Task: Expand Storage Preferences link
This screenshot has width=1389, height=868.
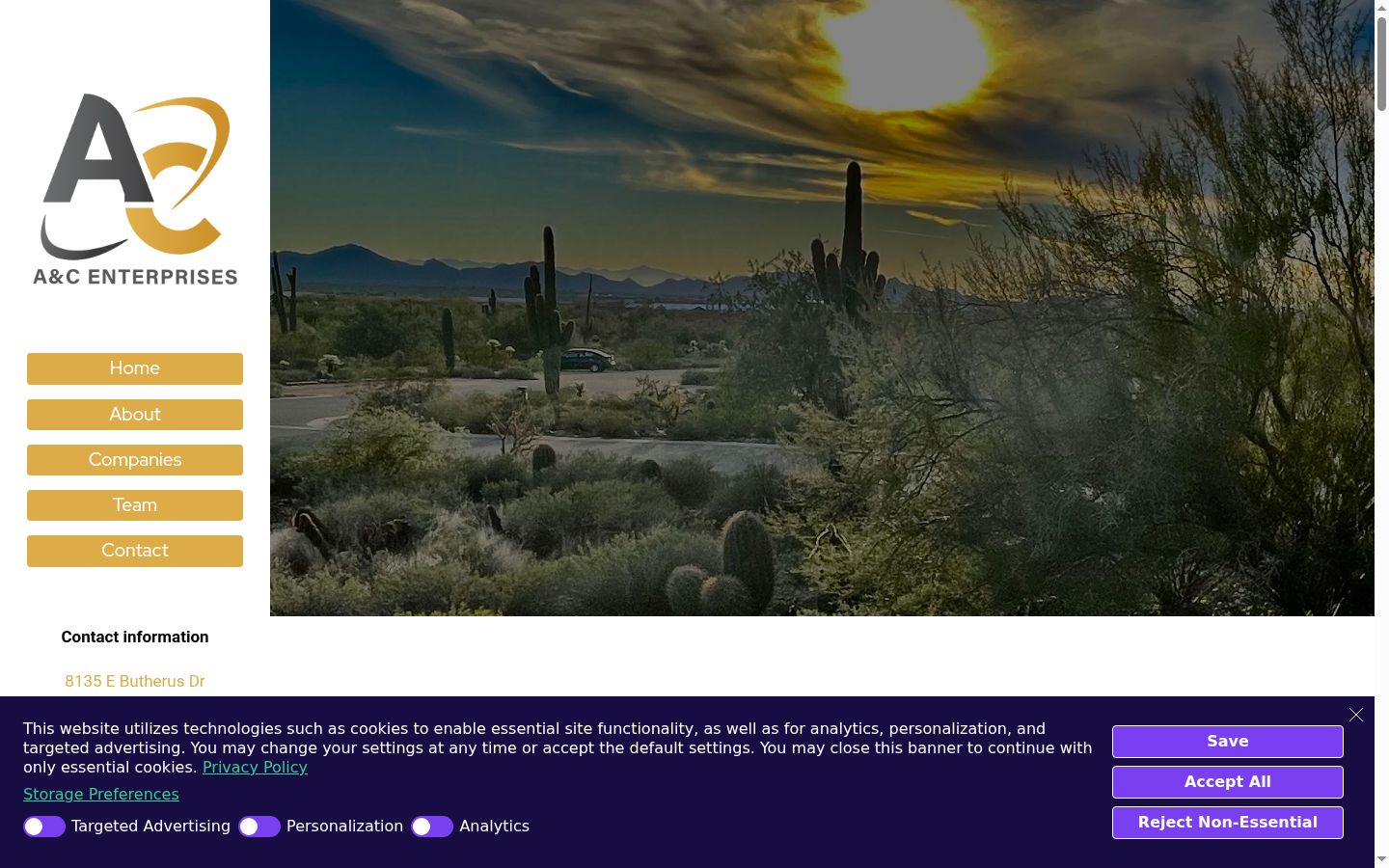Action: pyautogui.click(x=101, y=795)
